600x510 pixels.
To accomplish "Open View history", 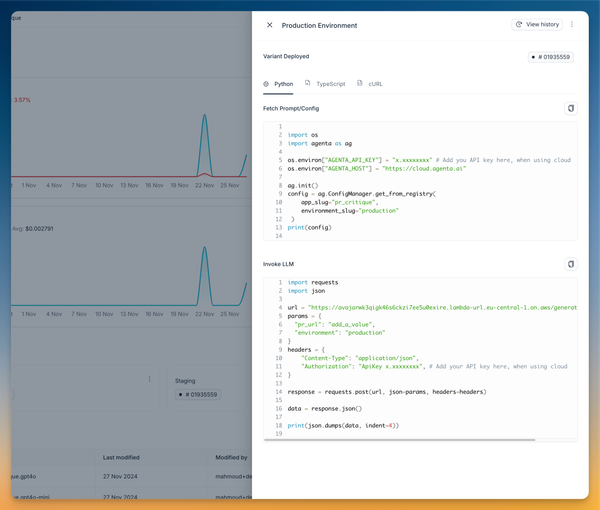I will coord(537,24).
